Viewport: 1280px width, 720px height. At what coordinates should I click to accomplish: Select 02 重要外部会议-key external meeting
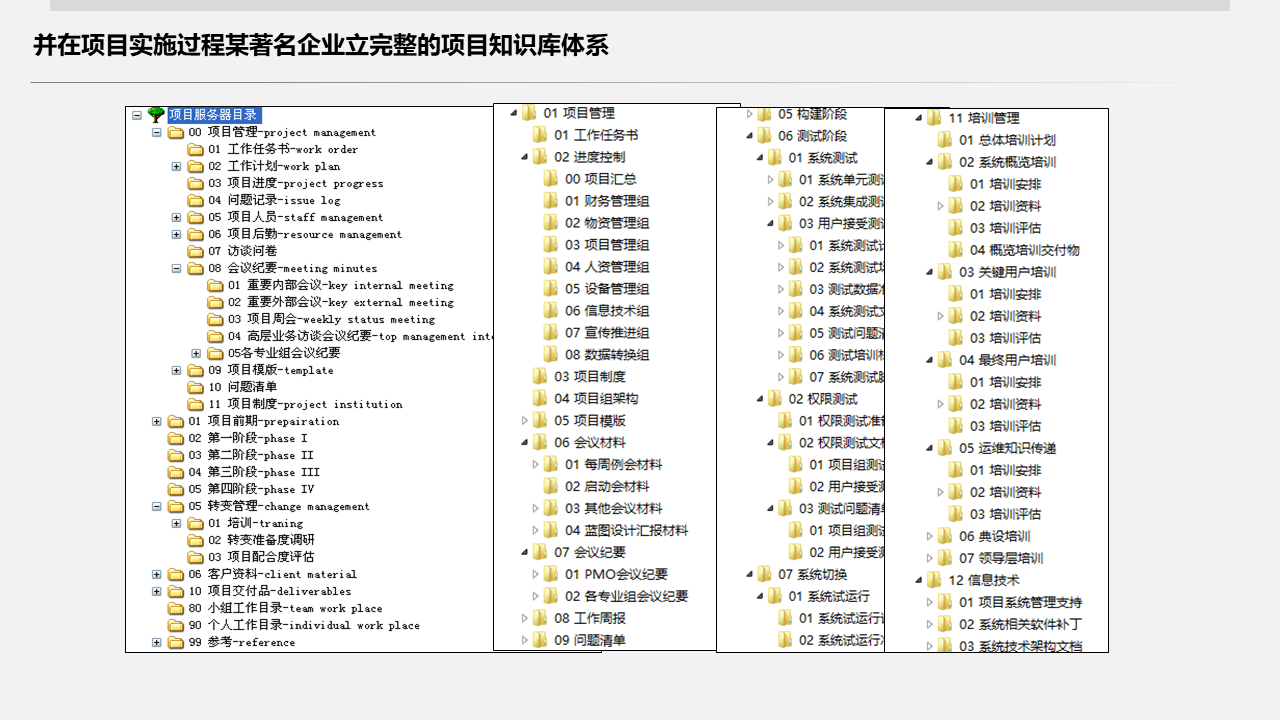[x=340, y=302]
